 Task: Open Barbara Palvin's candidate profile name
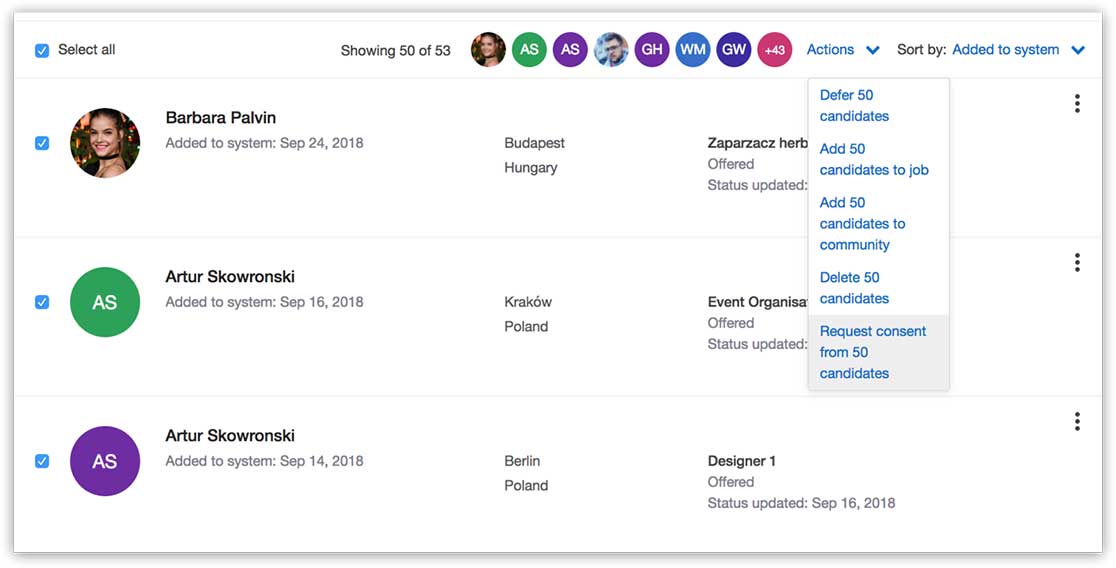tap(220, 118)
